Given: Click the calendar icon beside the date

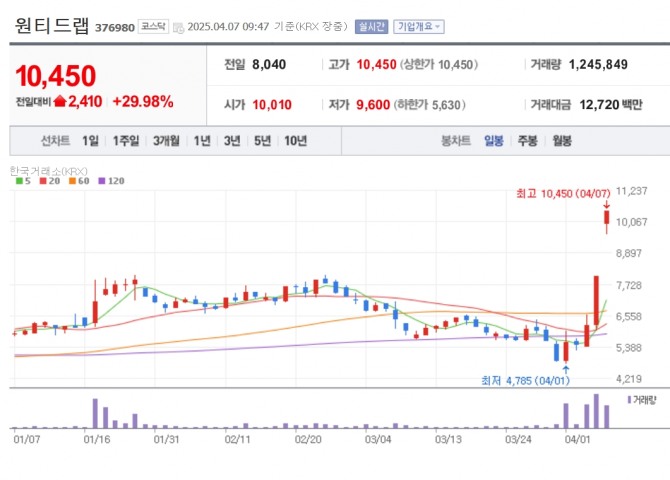Looking at the screenshot, I should 178,28.
